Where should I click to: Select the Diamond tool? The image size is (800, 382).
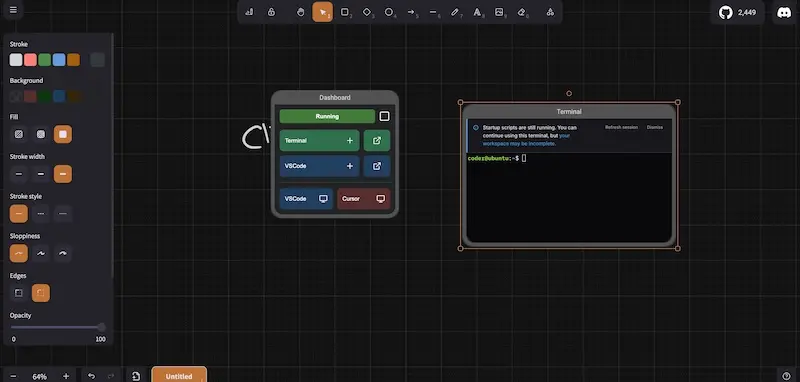coord(367,12)
